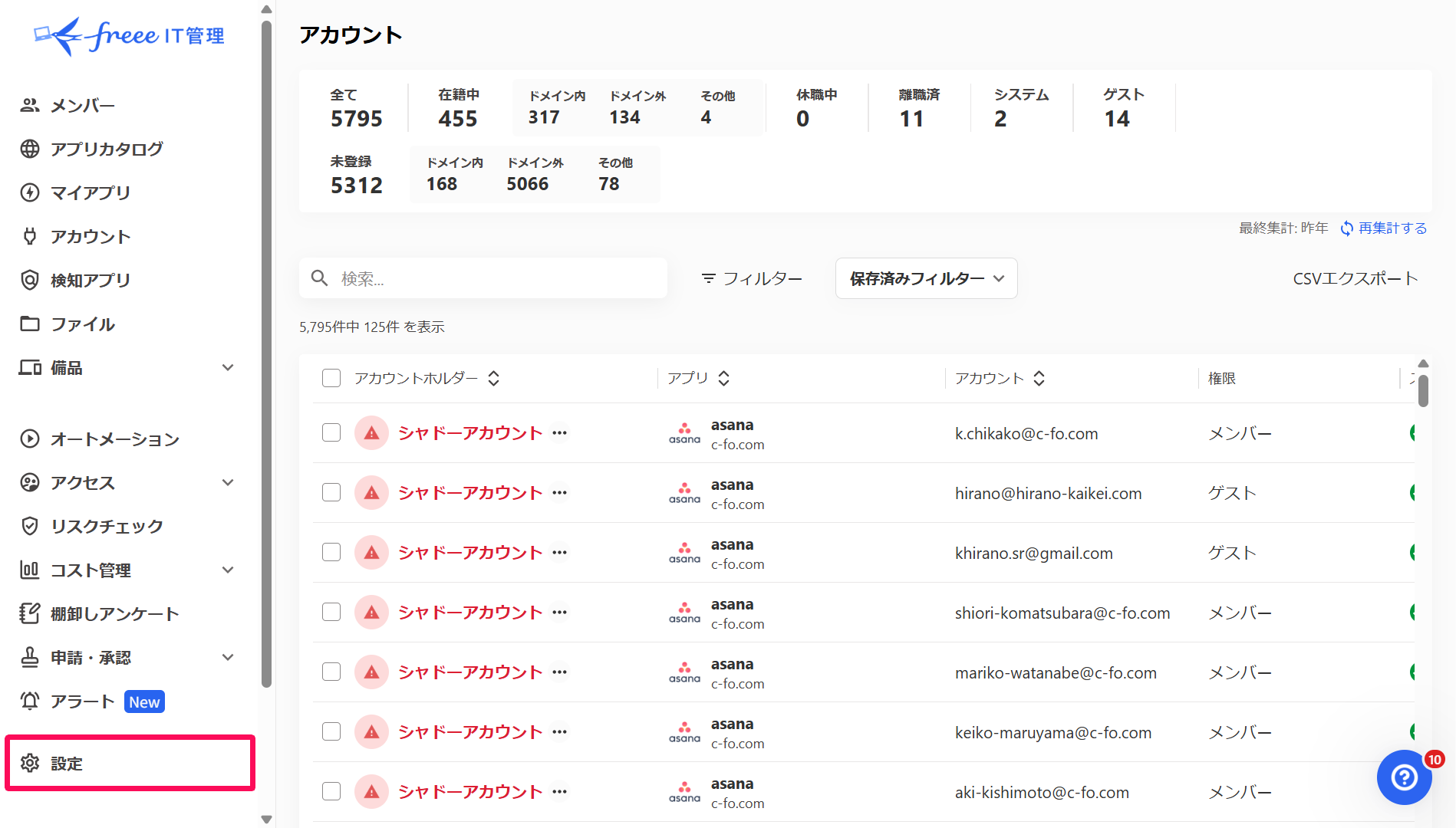Click the 検知アプリ shield icon
This screenshot has width=1456, height=828.
pos(30,280)
